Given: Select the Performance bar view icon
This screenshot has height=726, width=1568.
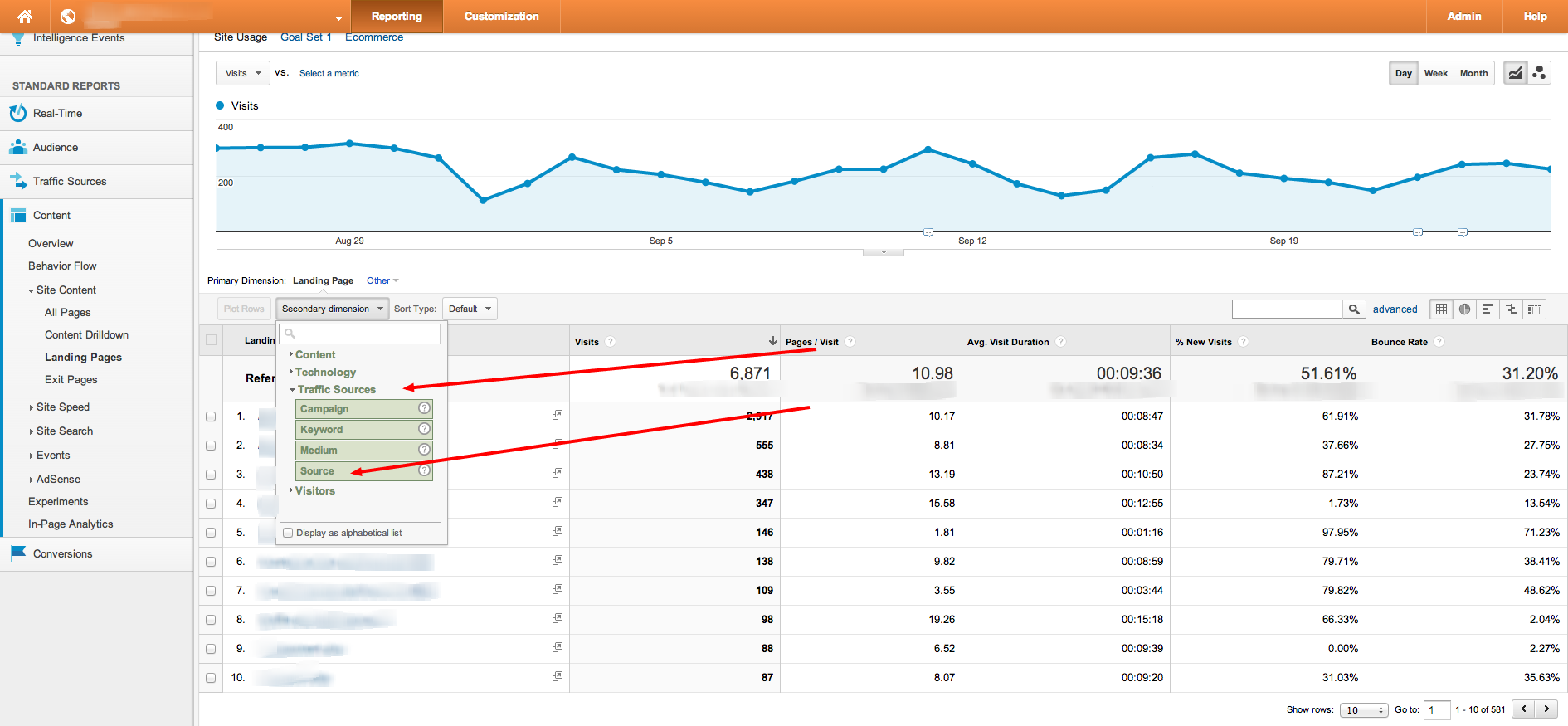Looking at the screenshot, I should 1488,309.
